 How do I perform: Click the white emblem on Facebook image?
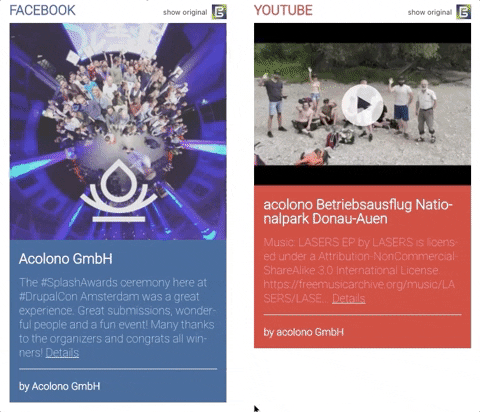coord(119,191)
